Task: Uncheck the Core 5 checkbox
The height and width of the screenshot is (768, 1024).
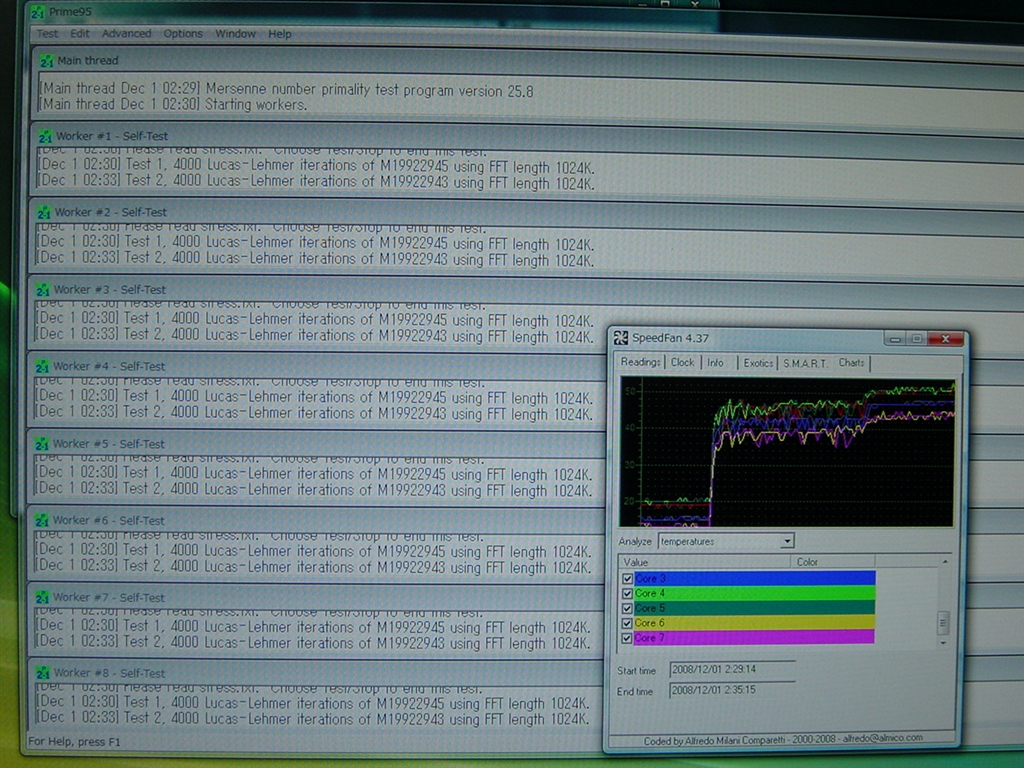Action: [628, 609]
